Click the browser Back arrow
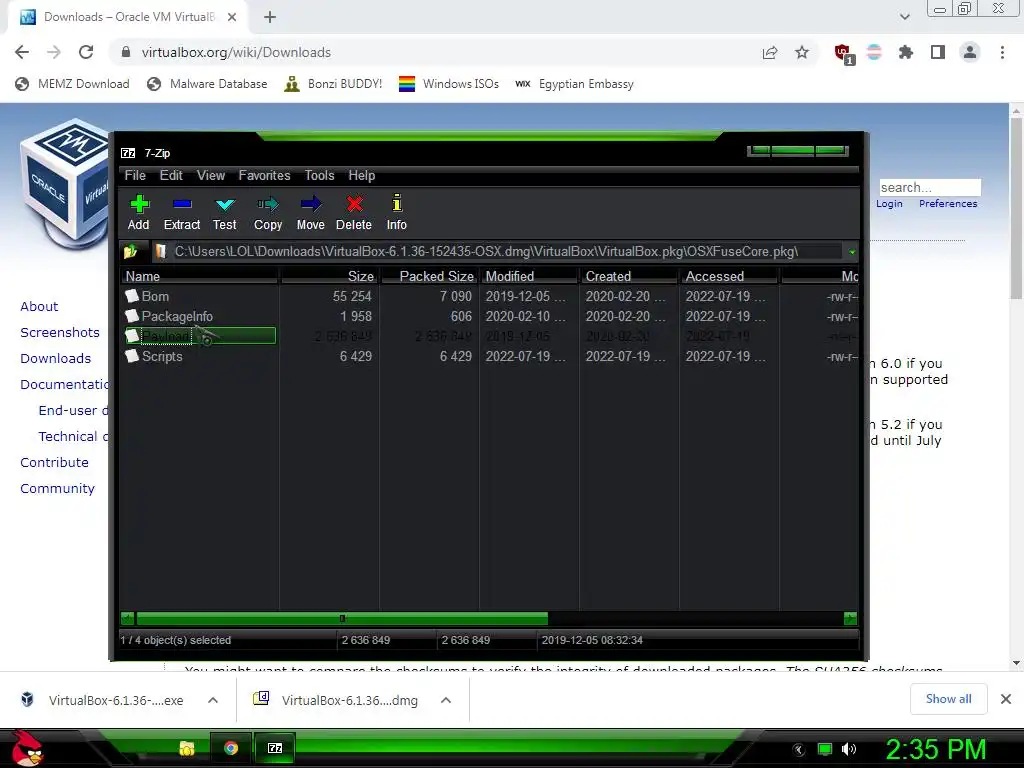 22,52
